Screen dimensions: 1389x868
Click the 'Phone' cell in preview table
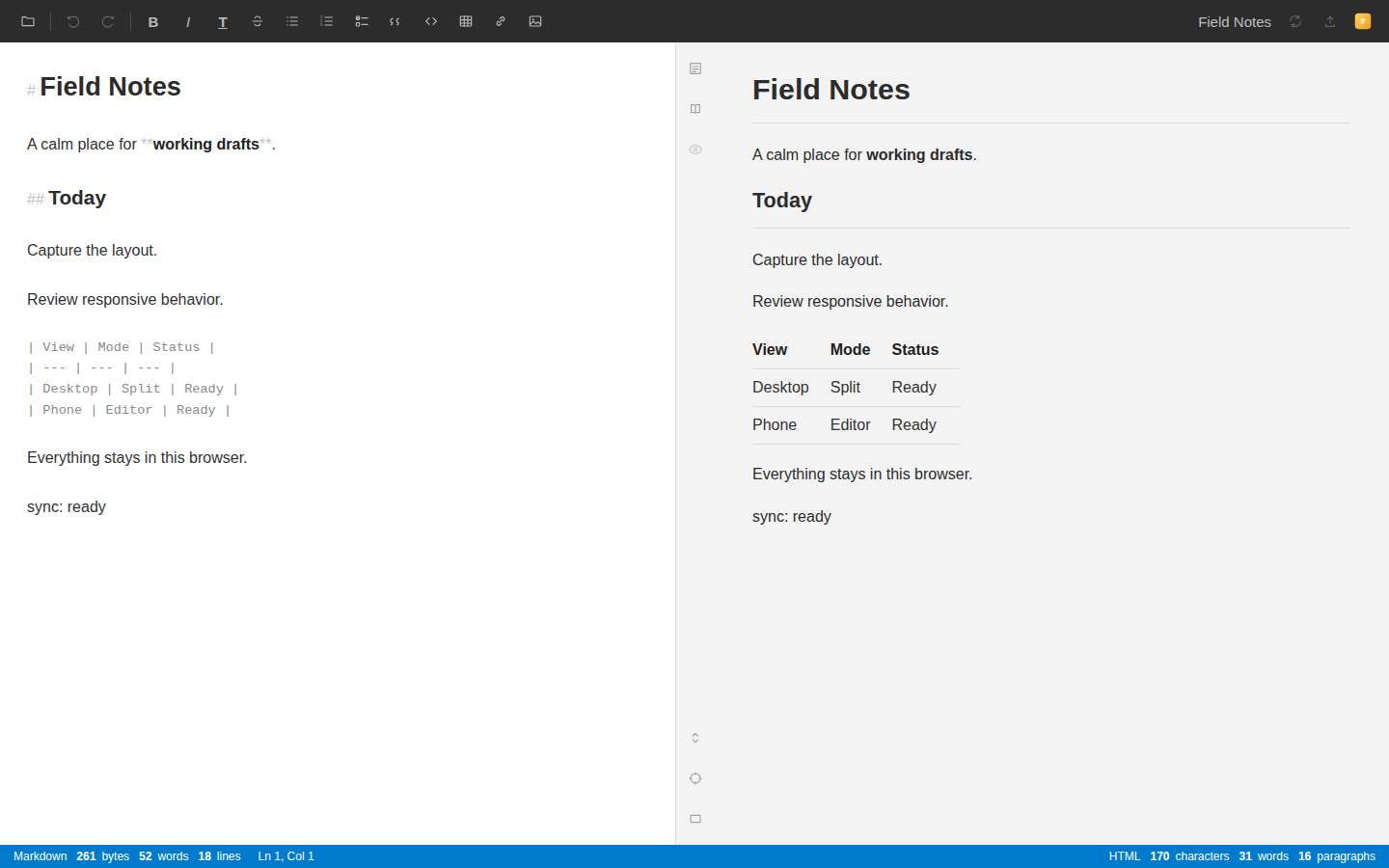(775, 425)
